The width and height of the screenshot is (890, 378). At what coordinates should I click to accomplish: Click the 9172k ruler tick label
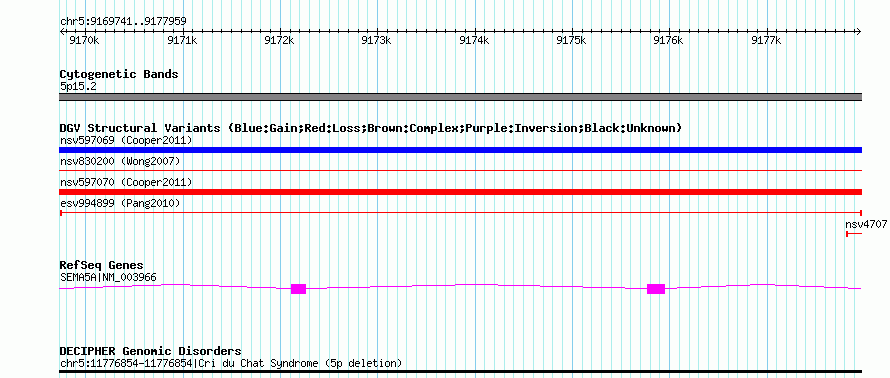coord(280,41)
